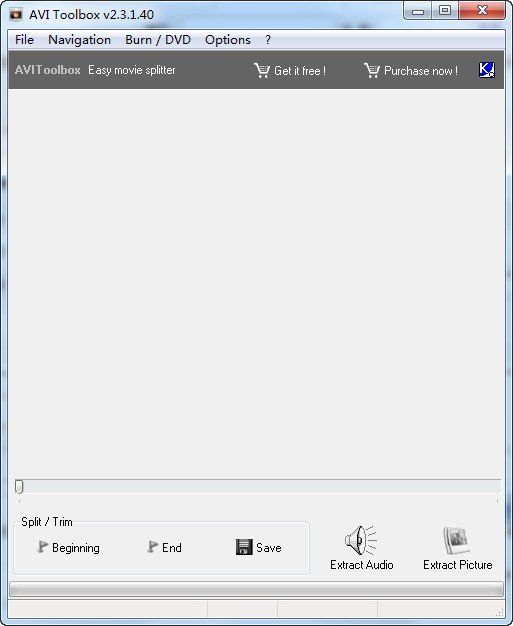The image size is (513, 626).
Task: Open the ? help menu
Action: click(268, 40)
